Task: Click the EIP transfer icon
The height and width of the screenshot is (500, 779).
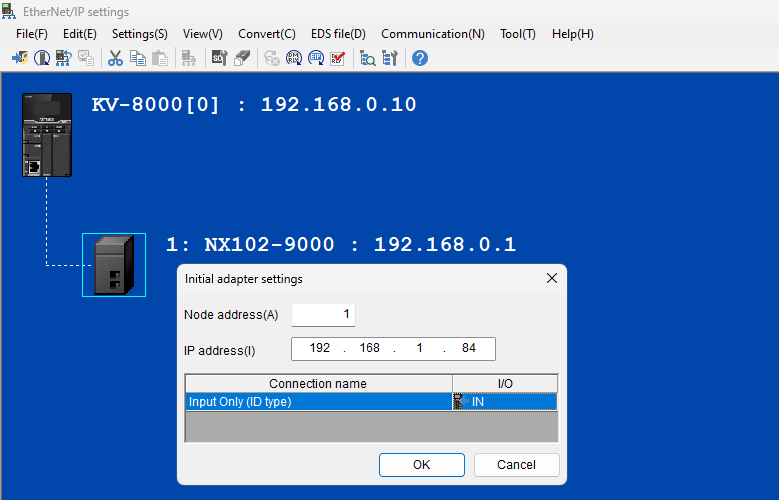Action: (x=315, y=58)
